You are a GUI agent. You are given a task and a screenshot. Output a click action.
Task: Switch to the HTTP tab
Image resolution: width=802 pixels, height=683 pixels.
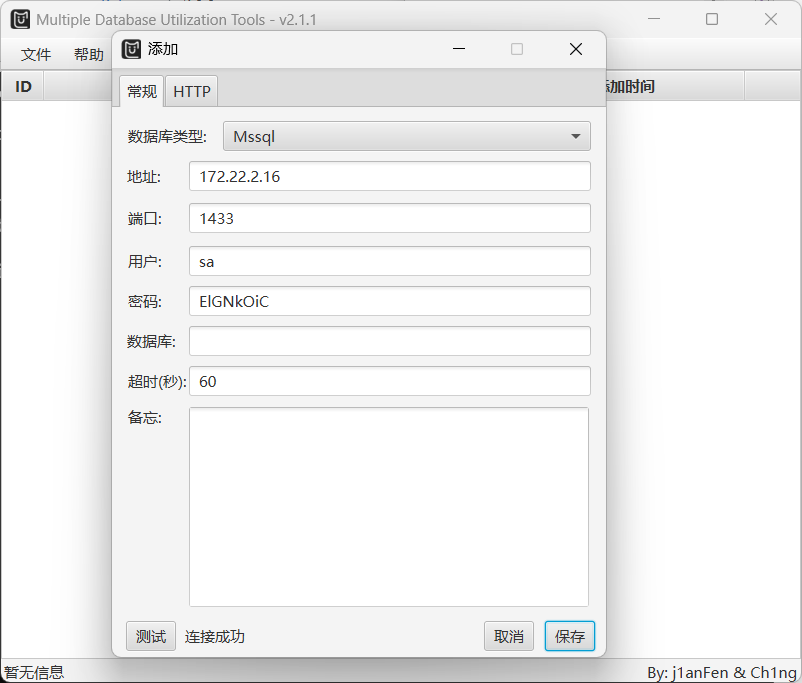coord(192,91)
